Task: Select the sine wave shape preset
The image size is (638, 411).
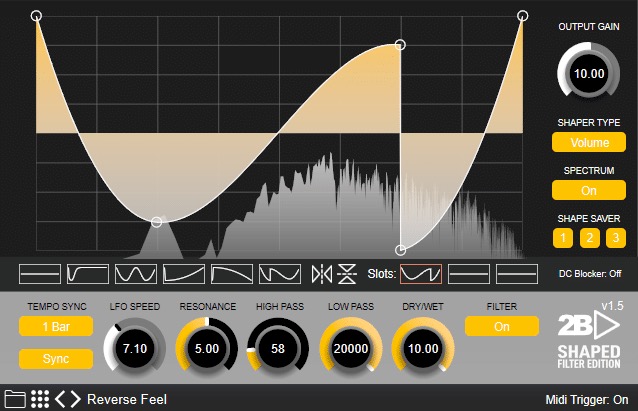Action: (x=136, y=274)
